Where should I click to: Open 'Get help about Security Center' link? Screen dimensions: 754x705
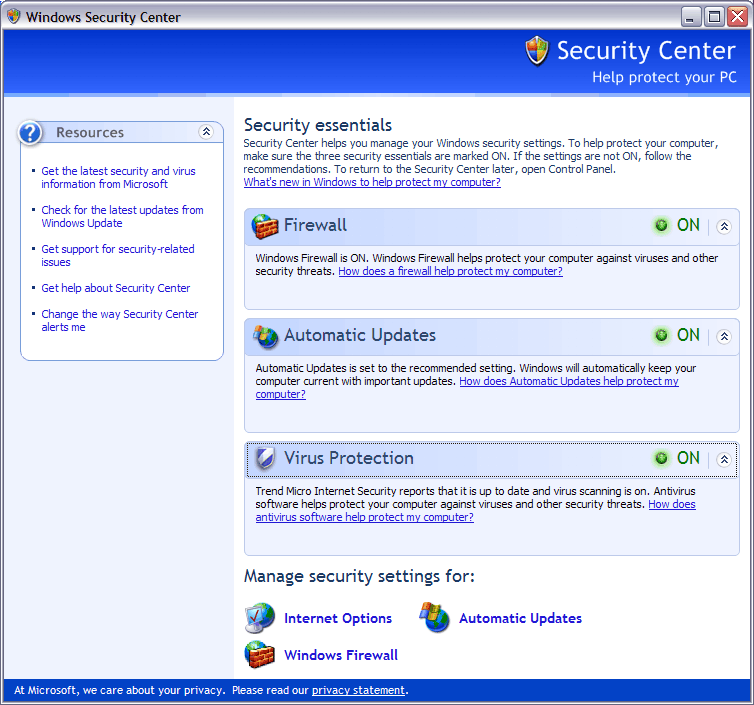pyautogui.click(x=115, y=288)
